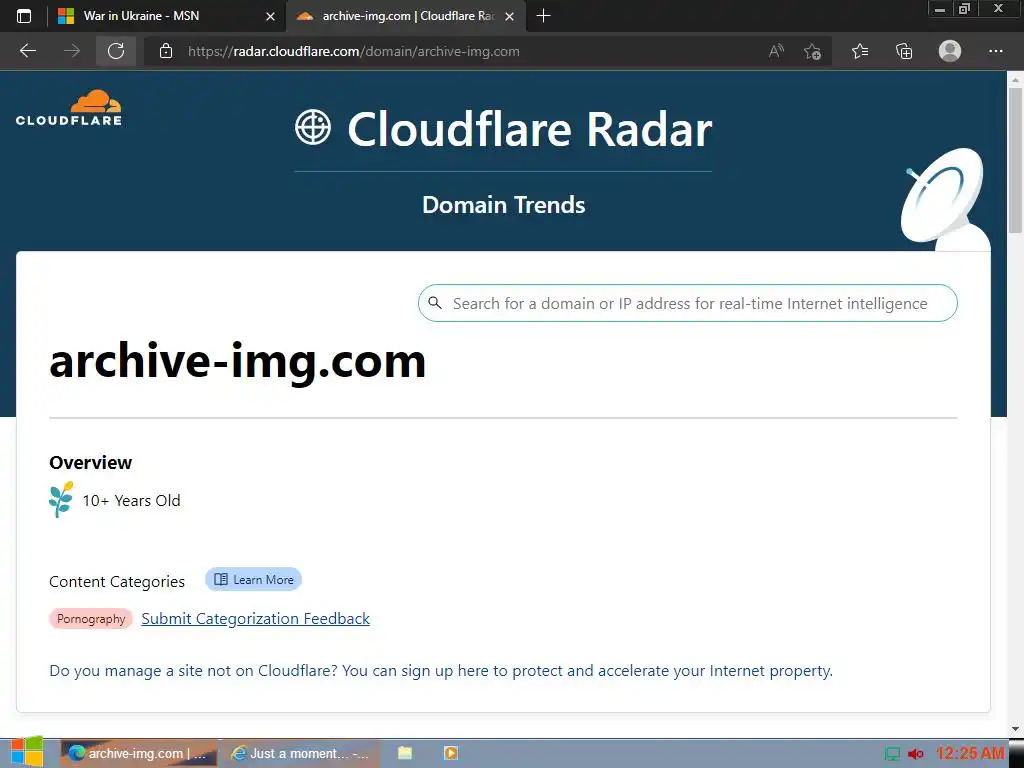Click the Cloudflare Radar globe icon
Viewport: 1024px width, 768px height.
pos(313,127)
